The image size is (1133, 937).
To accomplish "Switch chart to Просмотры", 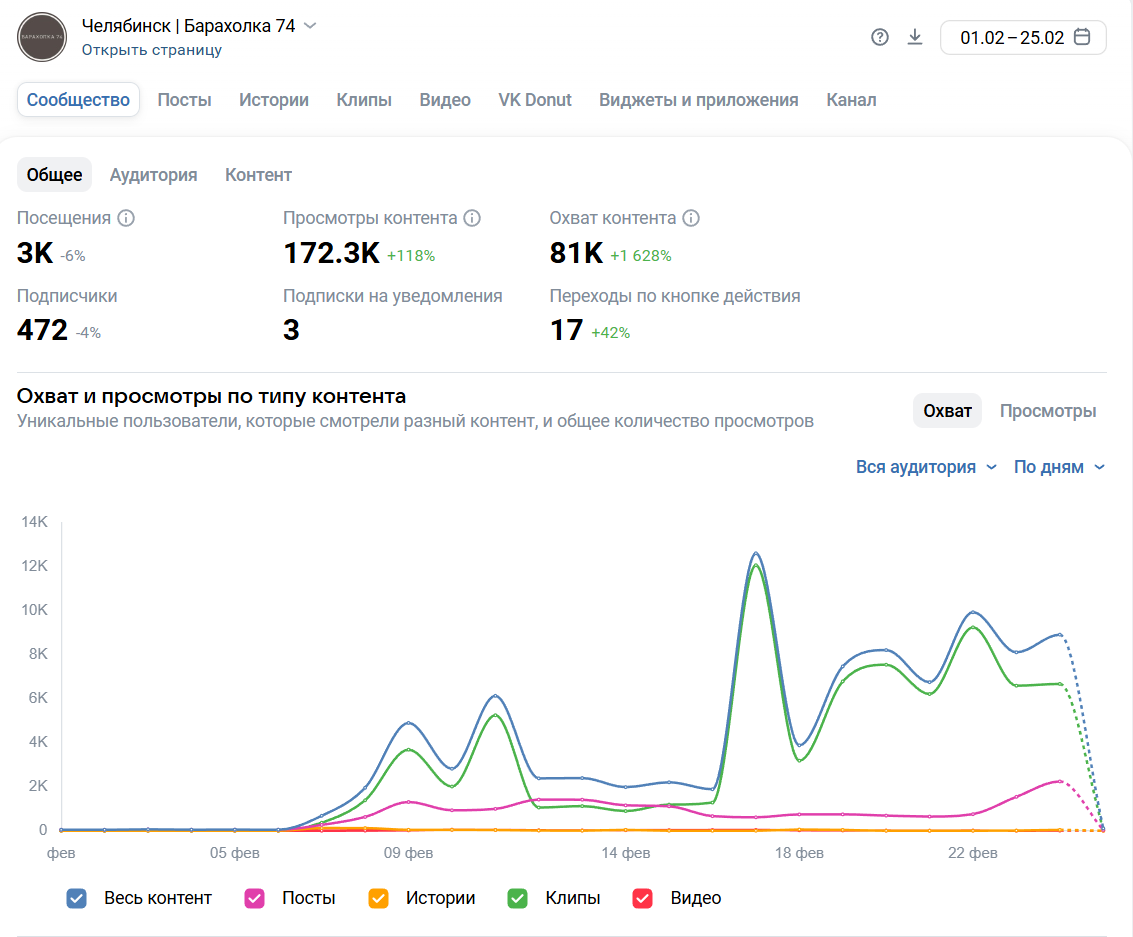I will 1047,411.
